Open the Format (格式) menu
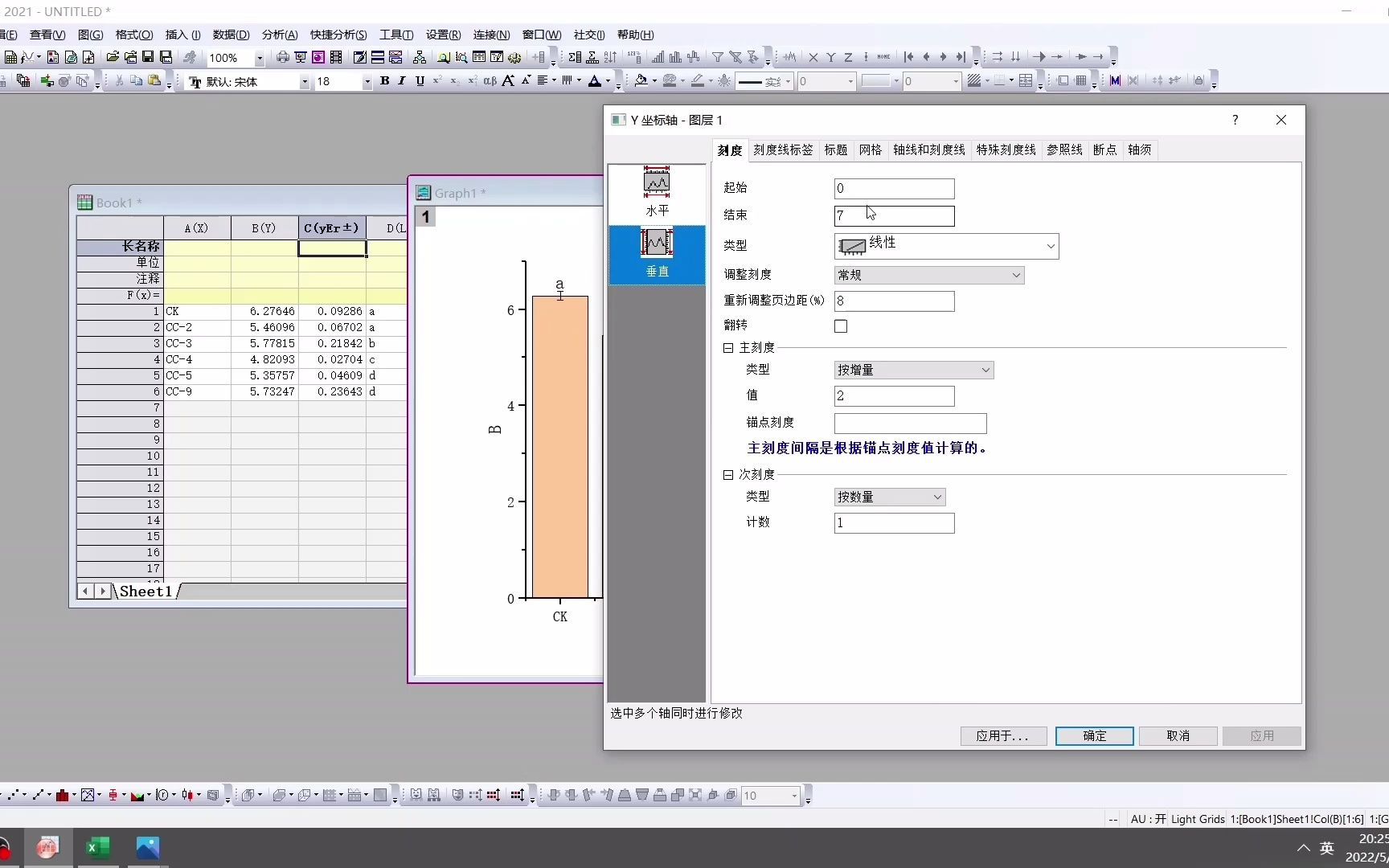The image size is (1389, 868). click(134, 35)
